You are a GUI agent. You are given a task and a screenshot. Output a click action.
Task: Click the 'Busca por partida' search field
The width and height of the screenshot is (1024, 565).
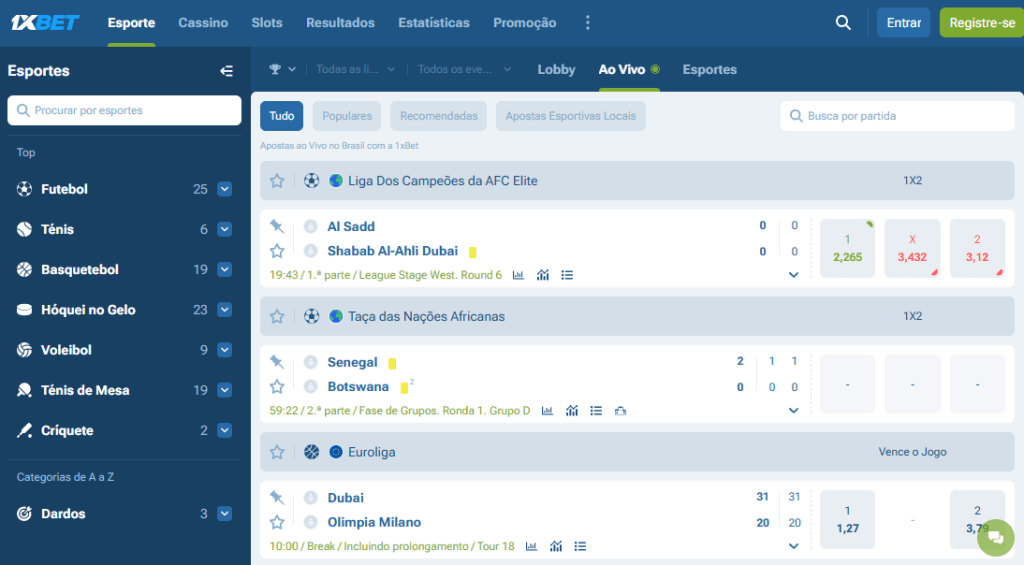tap(897, 116)
